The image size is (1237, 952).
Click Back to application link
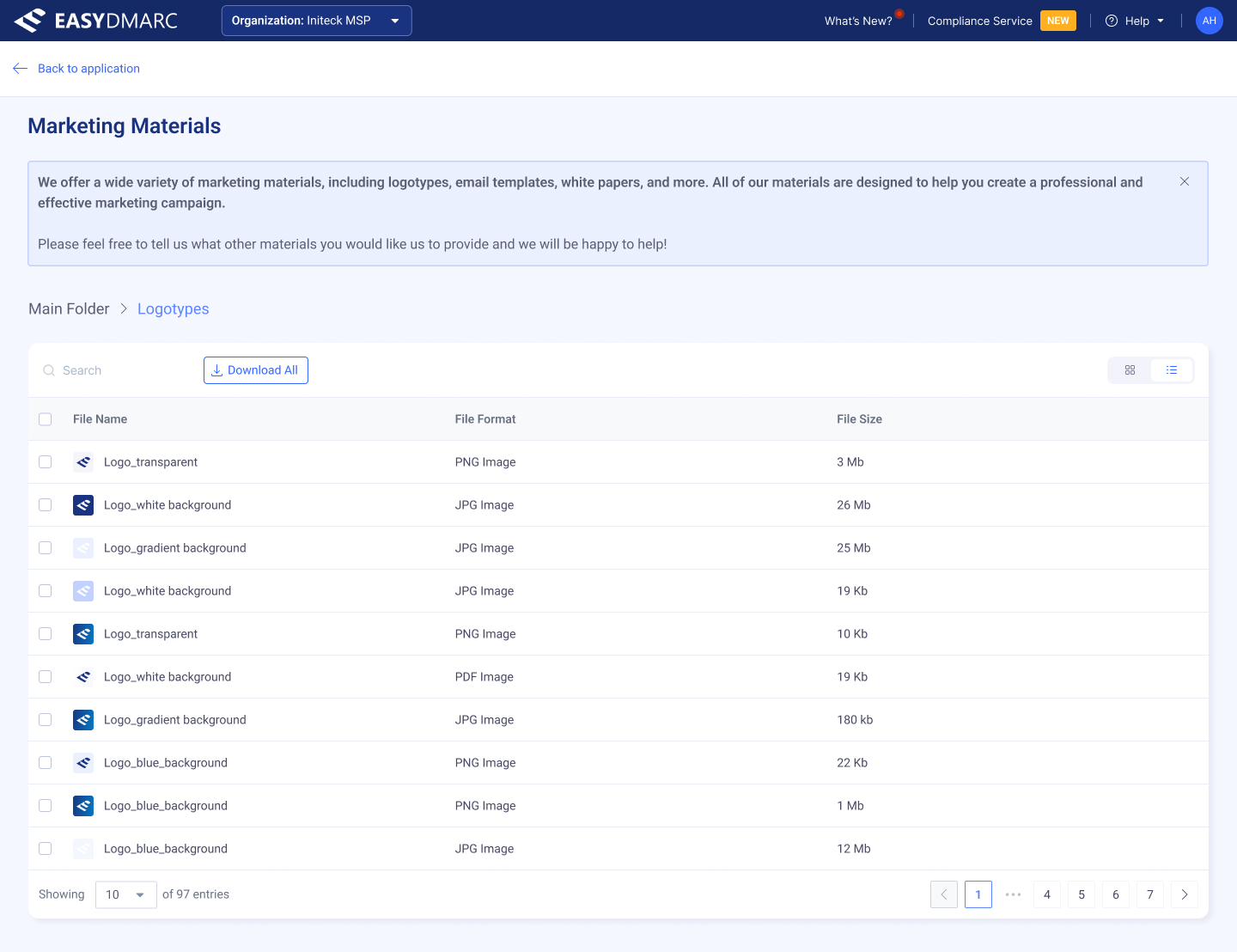click(x=88, y=69)
